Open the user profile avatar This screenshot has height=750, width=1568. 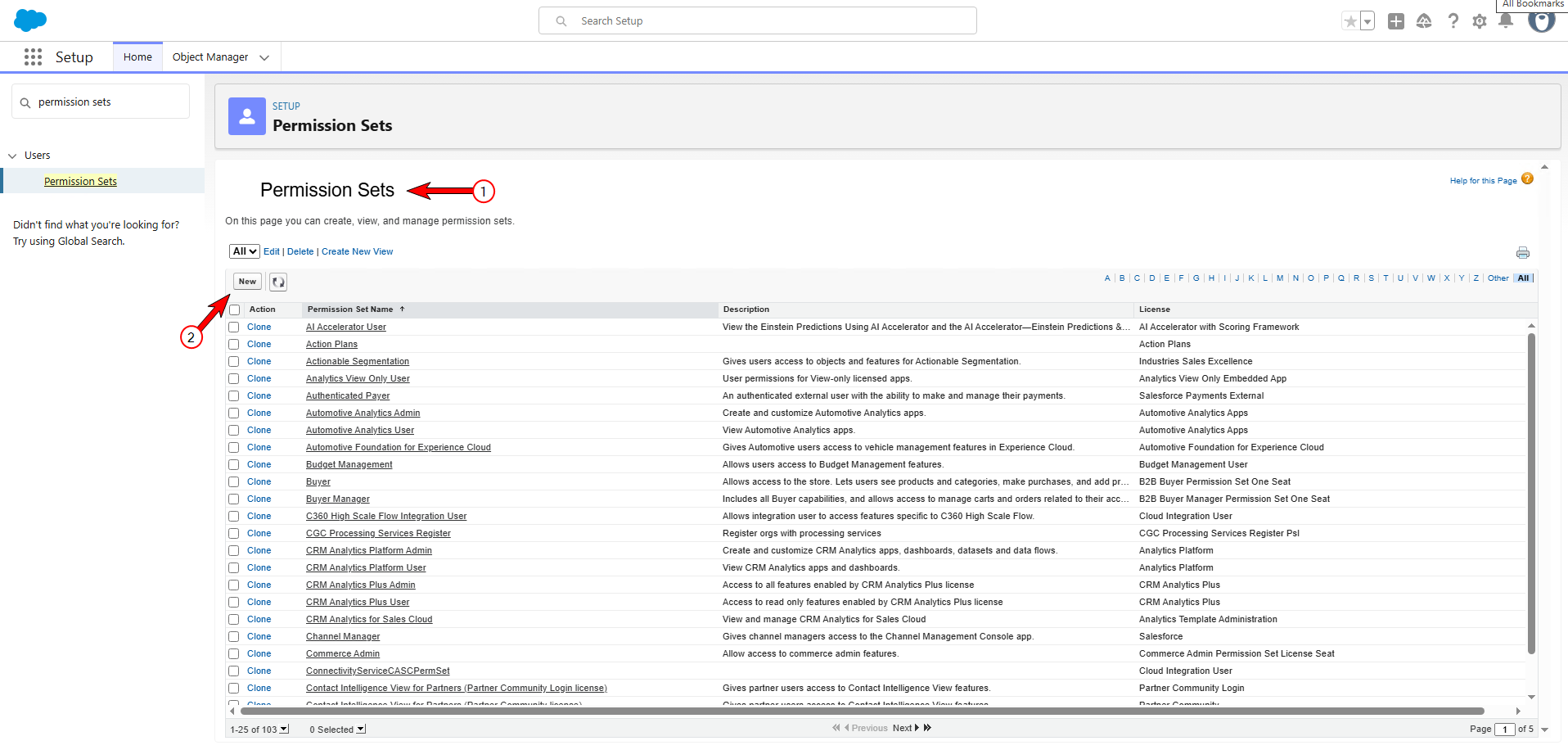click(x=1542, y=21)
